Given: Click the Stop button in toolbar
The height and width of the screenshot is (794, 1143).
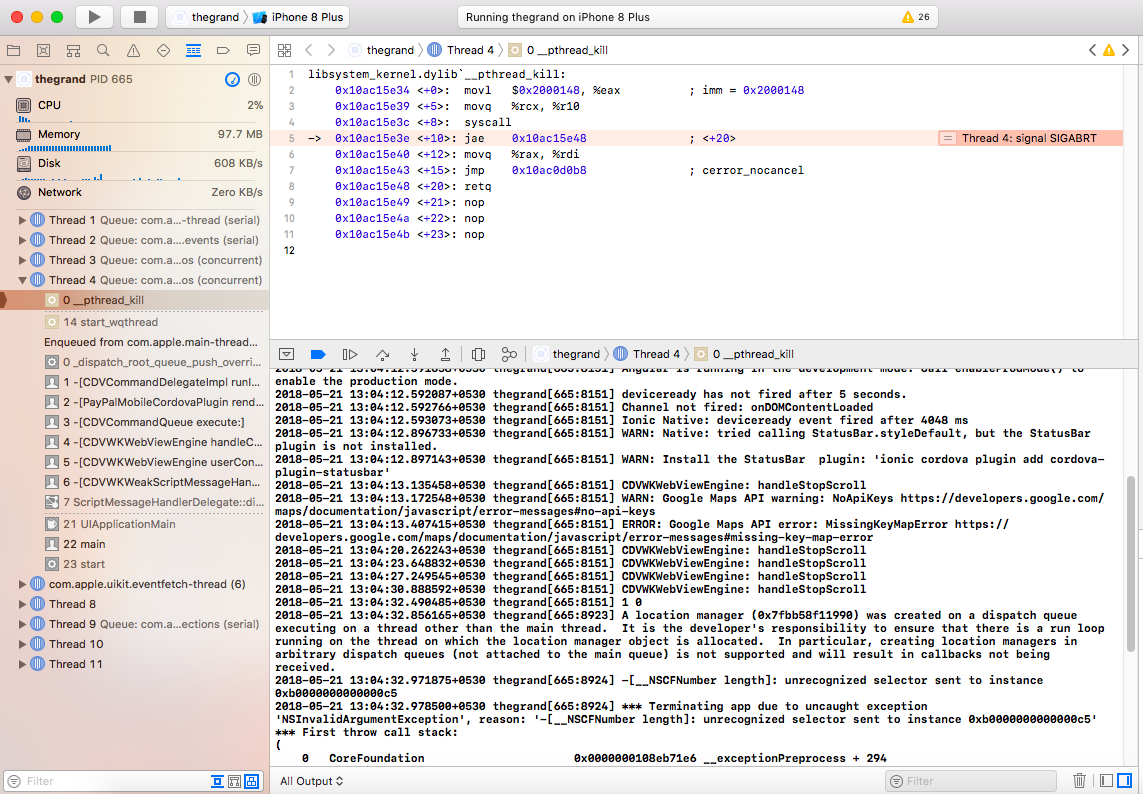Looking at the screenshot, I should coord(140,17).
